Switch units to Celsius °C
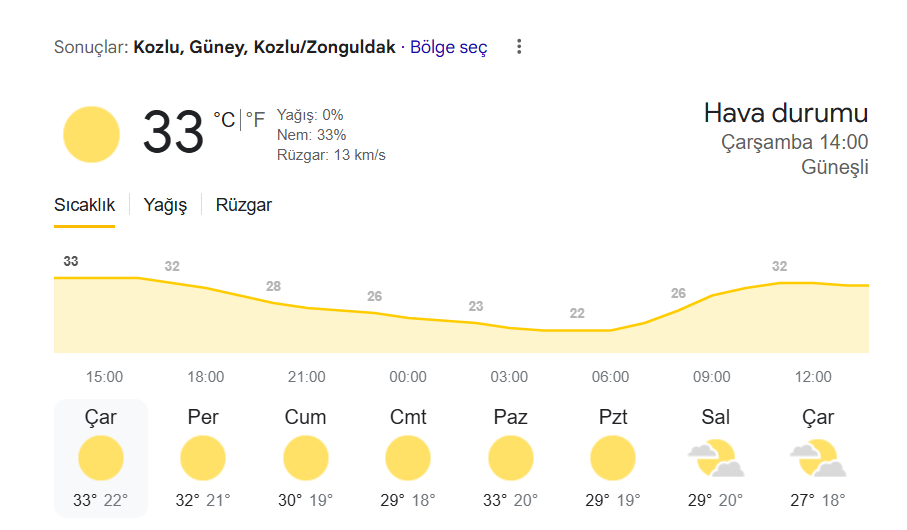Screen dimensions: 907x530 [x=224, y=120]
